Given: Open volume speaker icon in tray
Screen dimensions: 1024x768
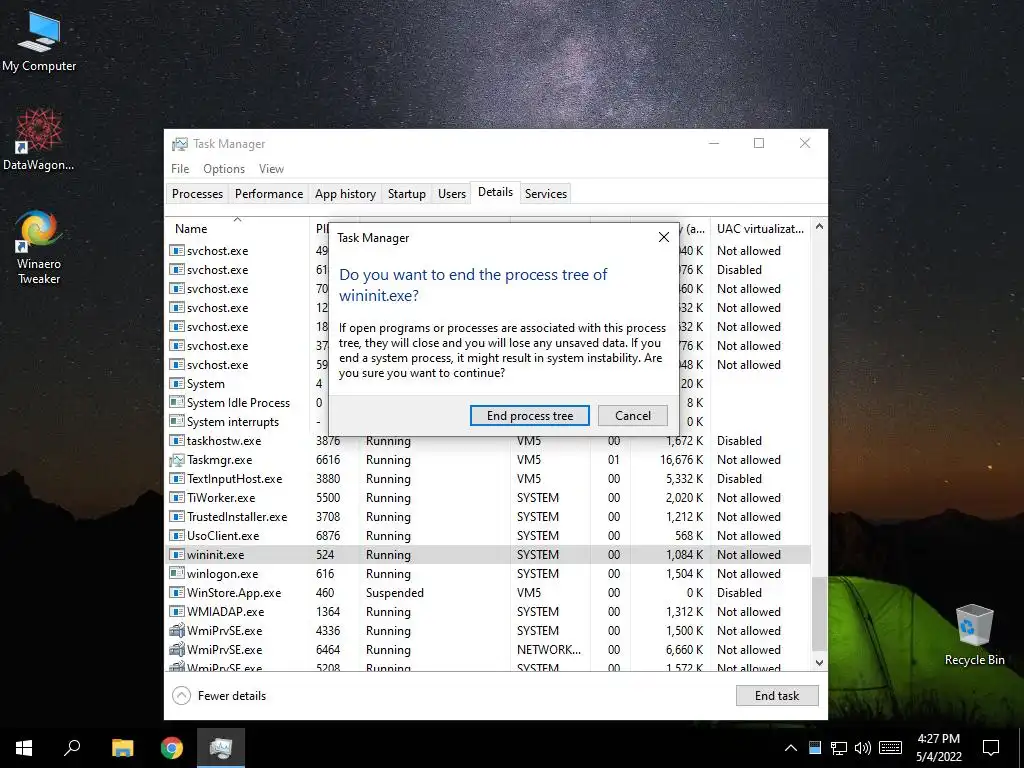Looking at the screenshot, I should [x=863, y=748].
